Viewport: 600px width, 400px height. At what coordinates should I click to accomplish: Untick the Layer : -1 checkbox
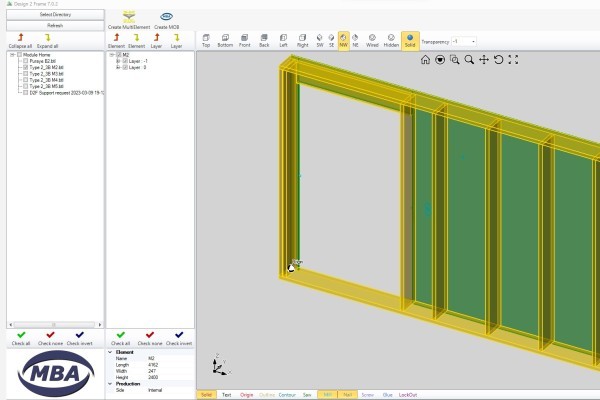[125, 61]
